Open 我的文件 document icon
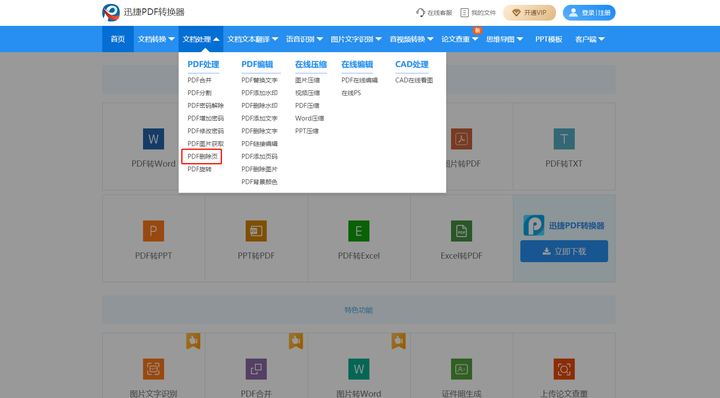This screenshot has height=398, width=720. point(464,12)
